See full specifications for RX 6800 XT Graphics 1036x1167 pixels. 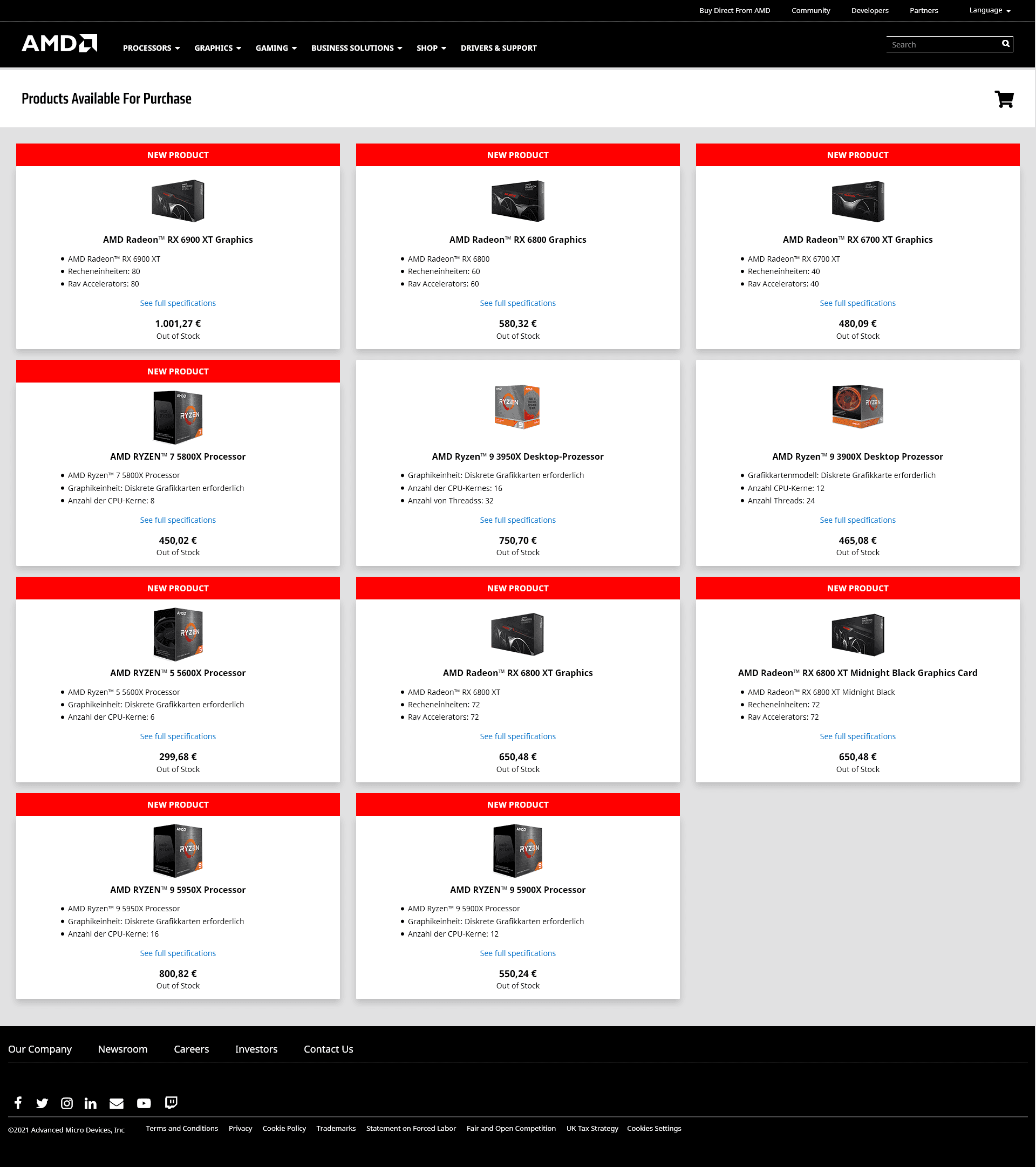pos(518,736)
